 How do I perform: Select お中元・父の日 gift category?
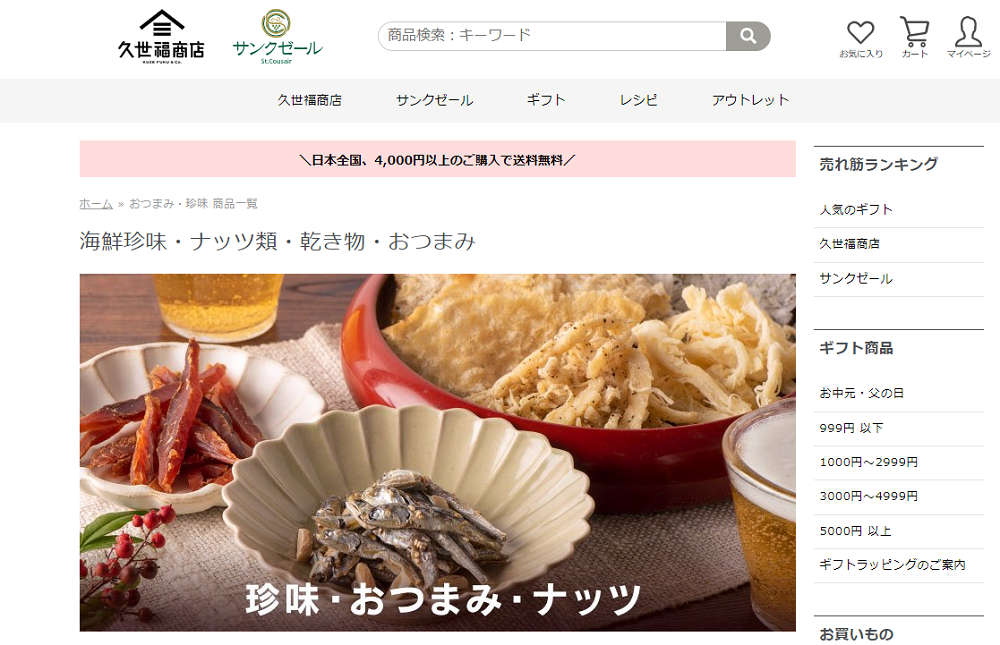pyautogui.click(x=861, y=393)
